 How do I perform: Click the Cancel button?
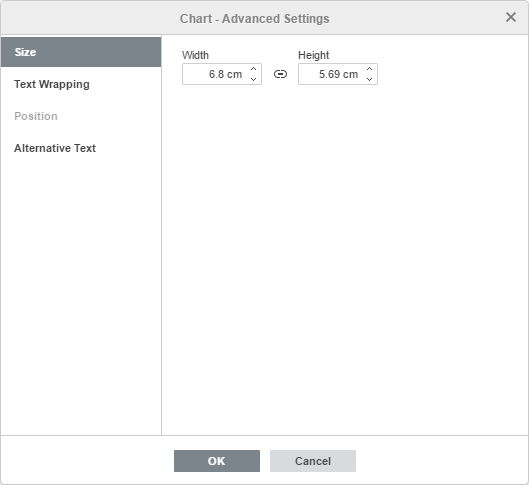click(313, 461)
